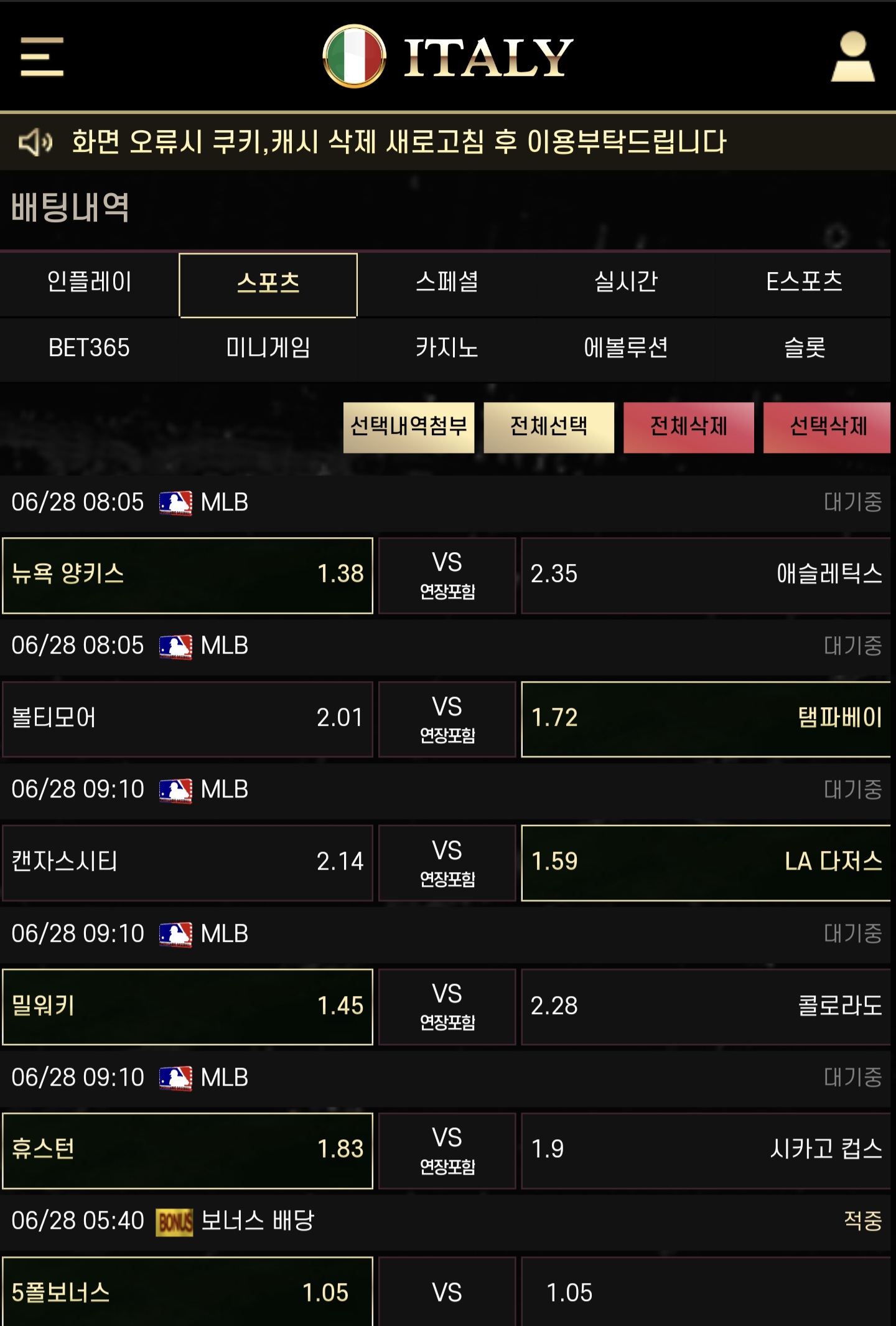Select the 콜로라도 2.28 bet cell

coord(706,1007)
